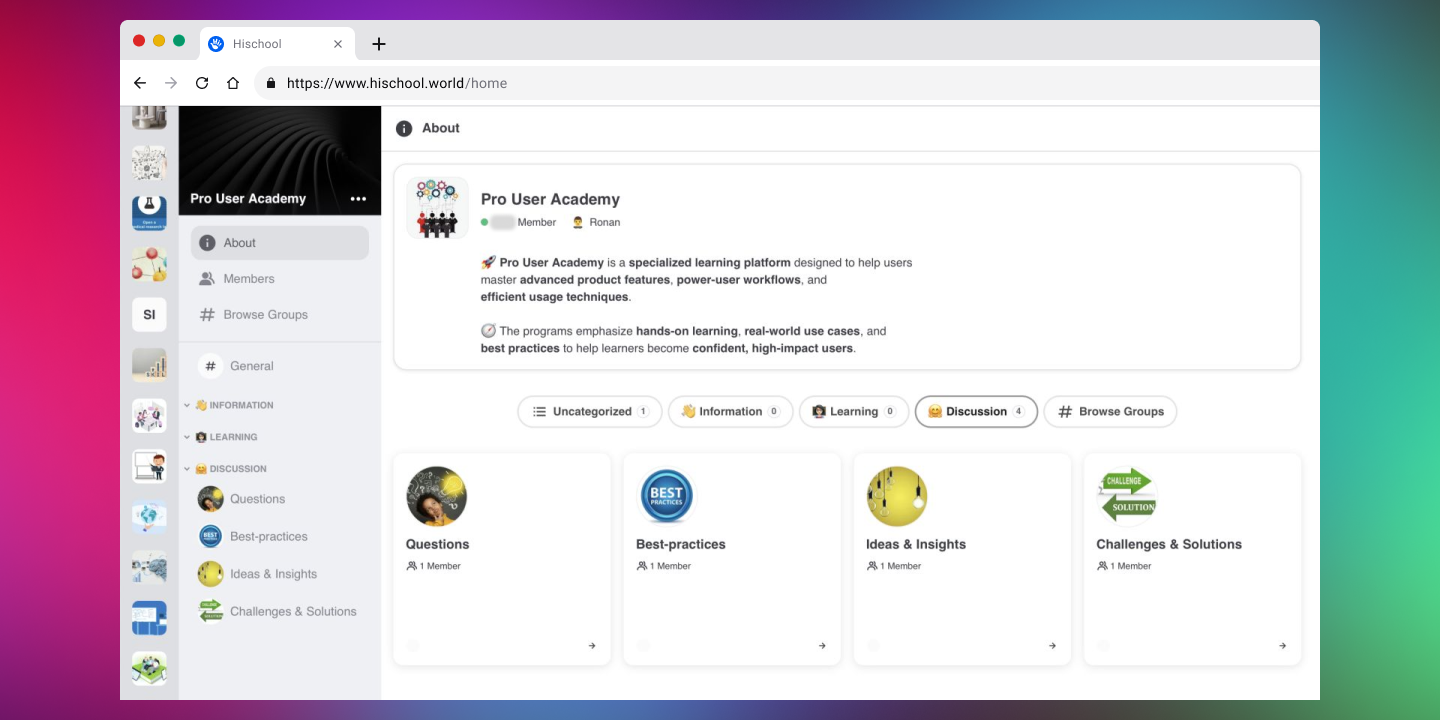Open Members in the sidebar navigation

[x=280, y=279]
